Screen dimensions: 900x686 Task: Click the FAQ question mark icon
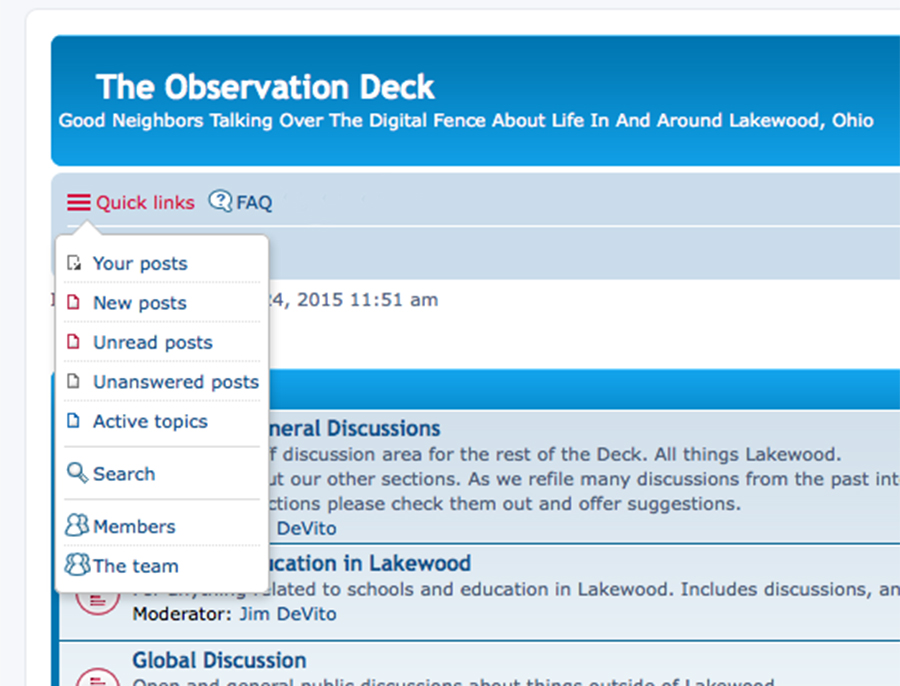click(220, 202)
